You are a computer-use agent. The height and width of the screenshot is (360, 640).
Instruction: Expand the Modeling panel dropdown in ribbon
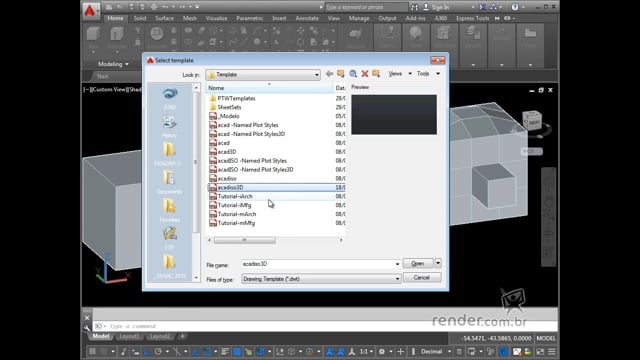tap(113, 64)
